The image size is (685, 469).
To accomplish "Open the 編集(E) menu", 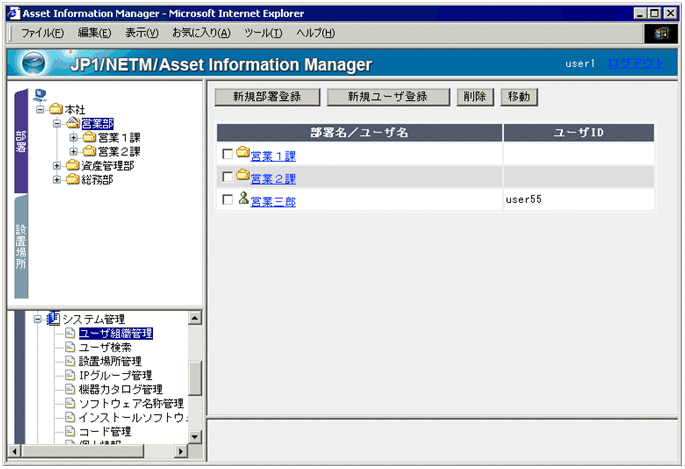I will click(x=94, y=33).
